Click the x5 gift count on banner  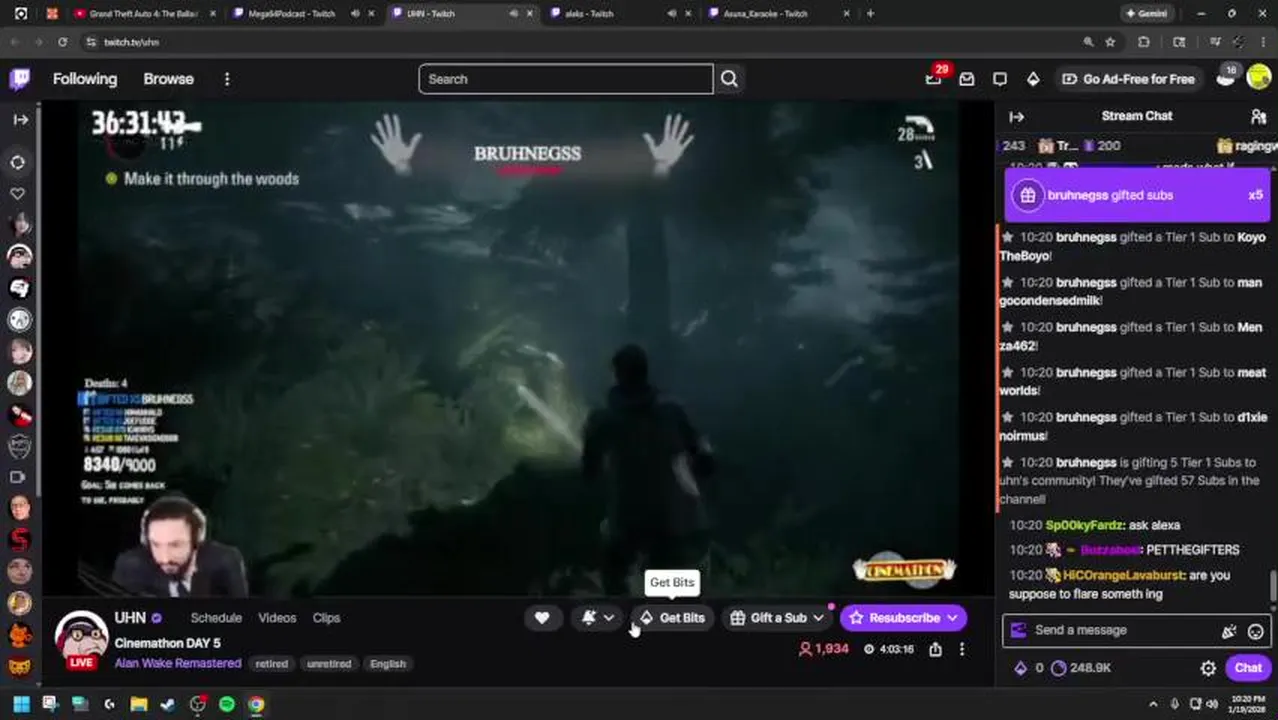(x=1255, y=195)
